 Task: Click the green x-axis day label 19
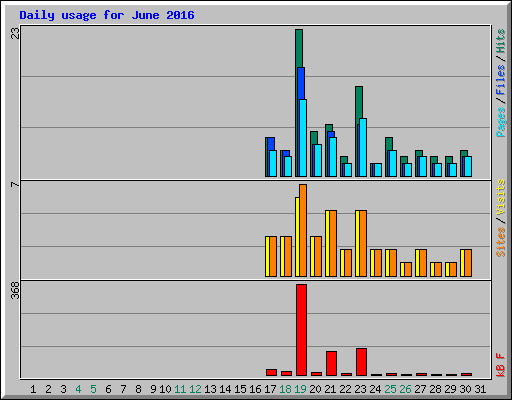click(300, 389)
